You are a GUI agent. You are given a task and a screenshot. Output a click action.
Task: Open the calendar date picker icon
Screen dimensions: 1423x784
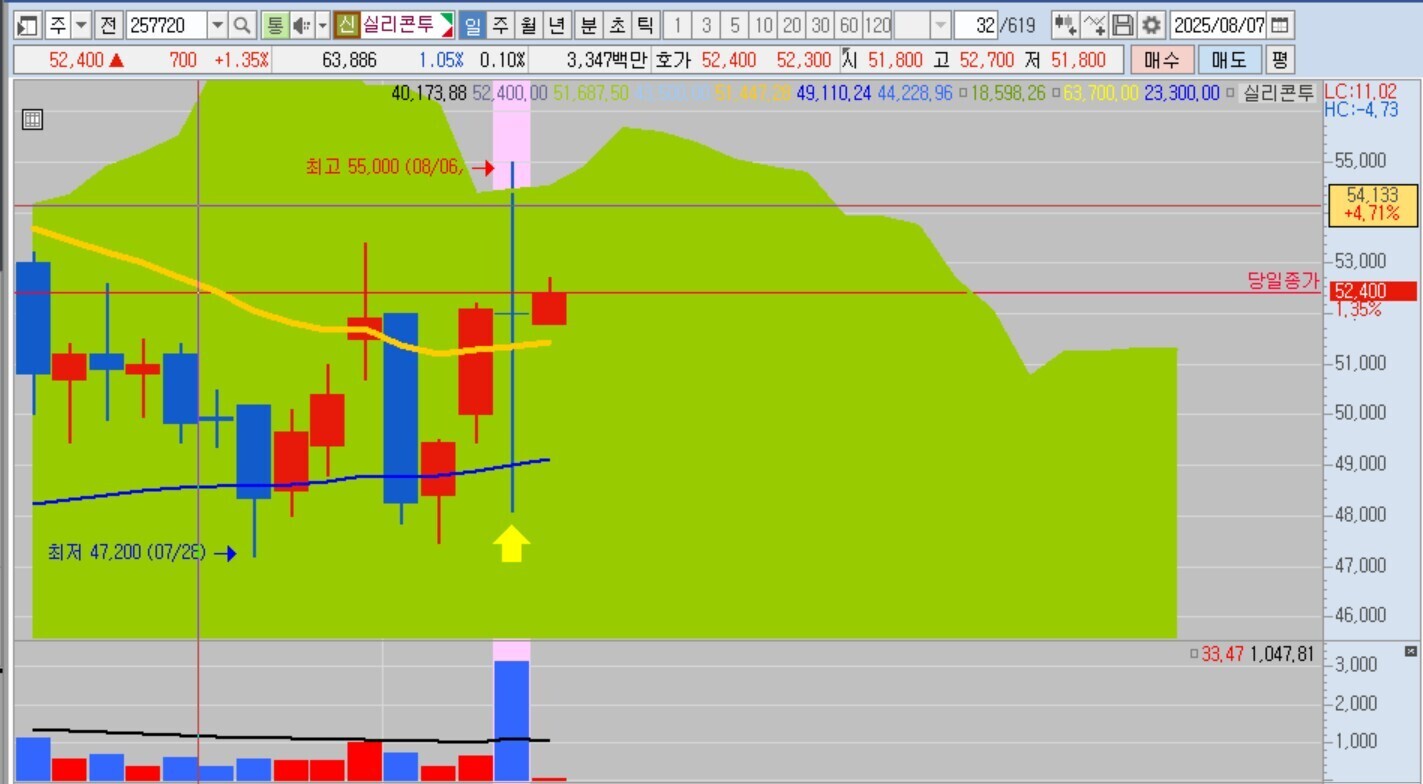[x=1280, y=25]
